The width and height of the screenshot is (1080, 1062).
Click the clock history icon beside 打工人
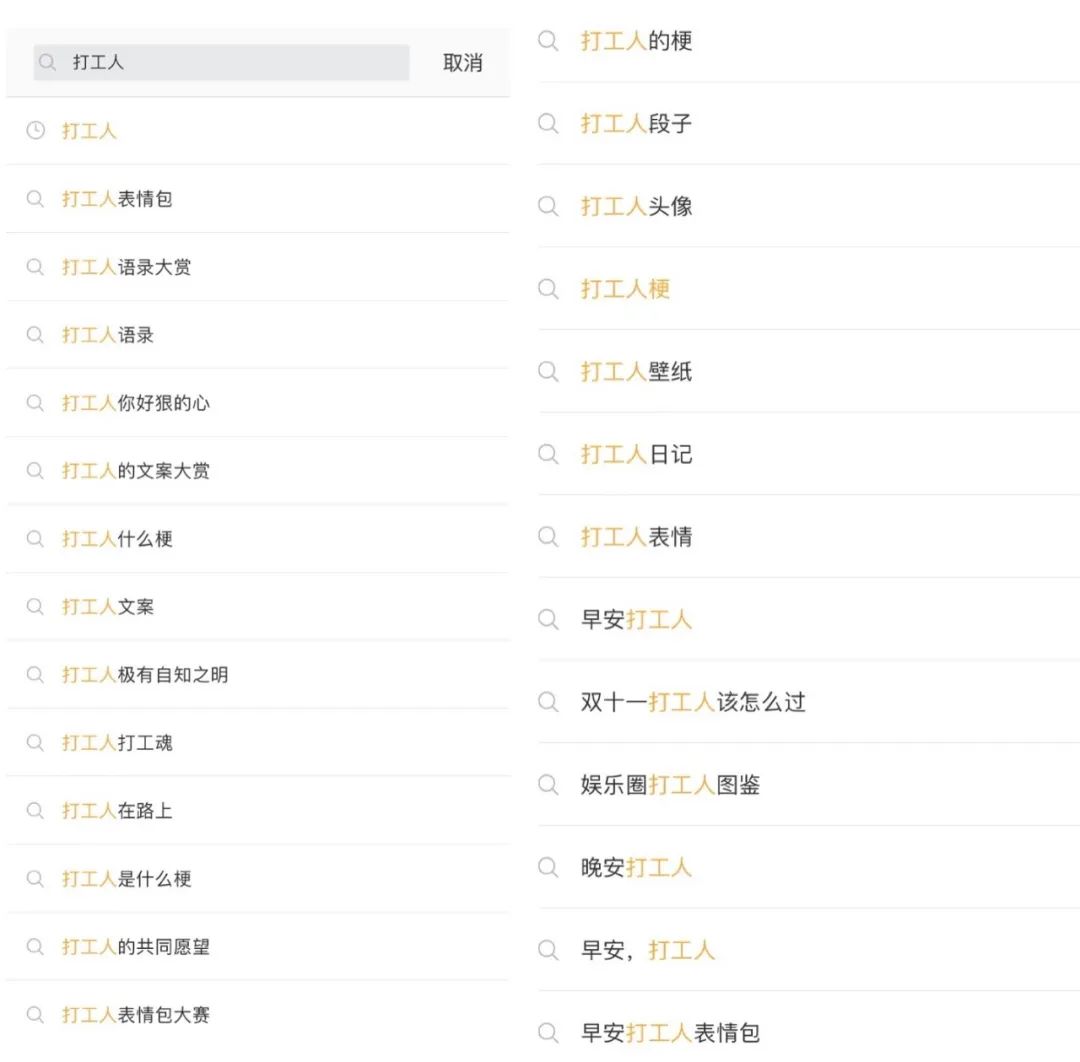[36, 131]
